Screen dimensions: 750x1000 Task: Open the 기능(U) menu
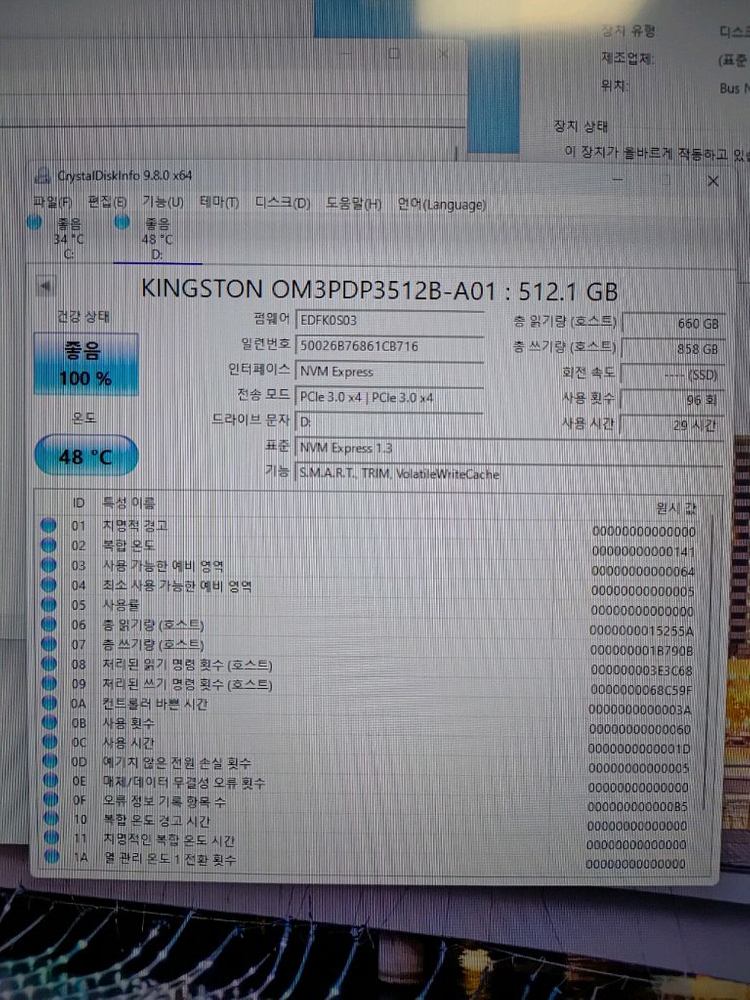coord(162,202)
